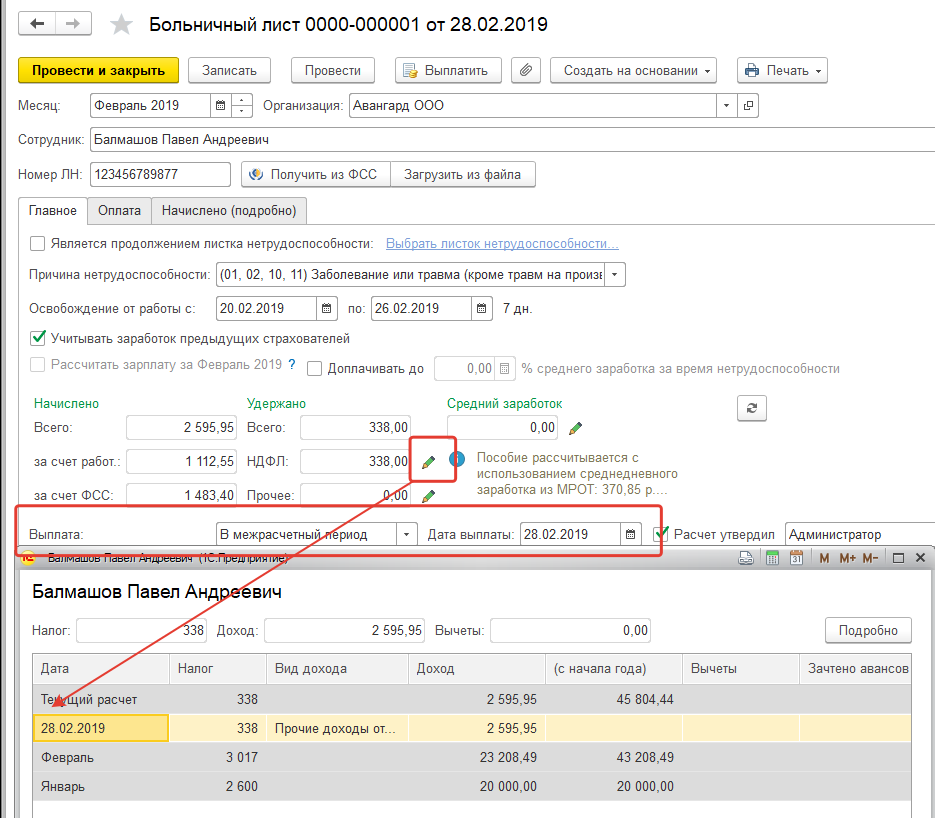
Task: Click the favorites star icon
Action: pos(121,25)
